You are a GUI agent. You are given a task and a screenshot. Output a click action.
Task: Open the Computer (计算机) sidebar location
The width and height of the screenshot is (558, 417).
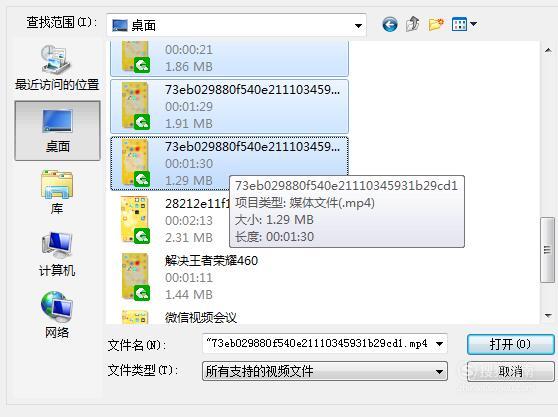(57, 254)
